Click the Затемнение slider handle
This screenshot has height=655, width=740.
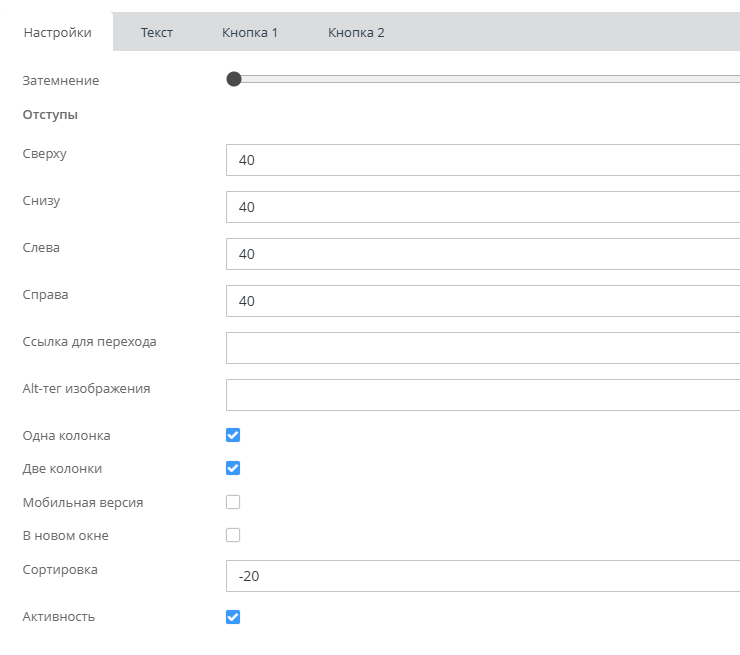click(x=234, y=79)
